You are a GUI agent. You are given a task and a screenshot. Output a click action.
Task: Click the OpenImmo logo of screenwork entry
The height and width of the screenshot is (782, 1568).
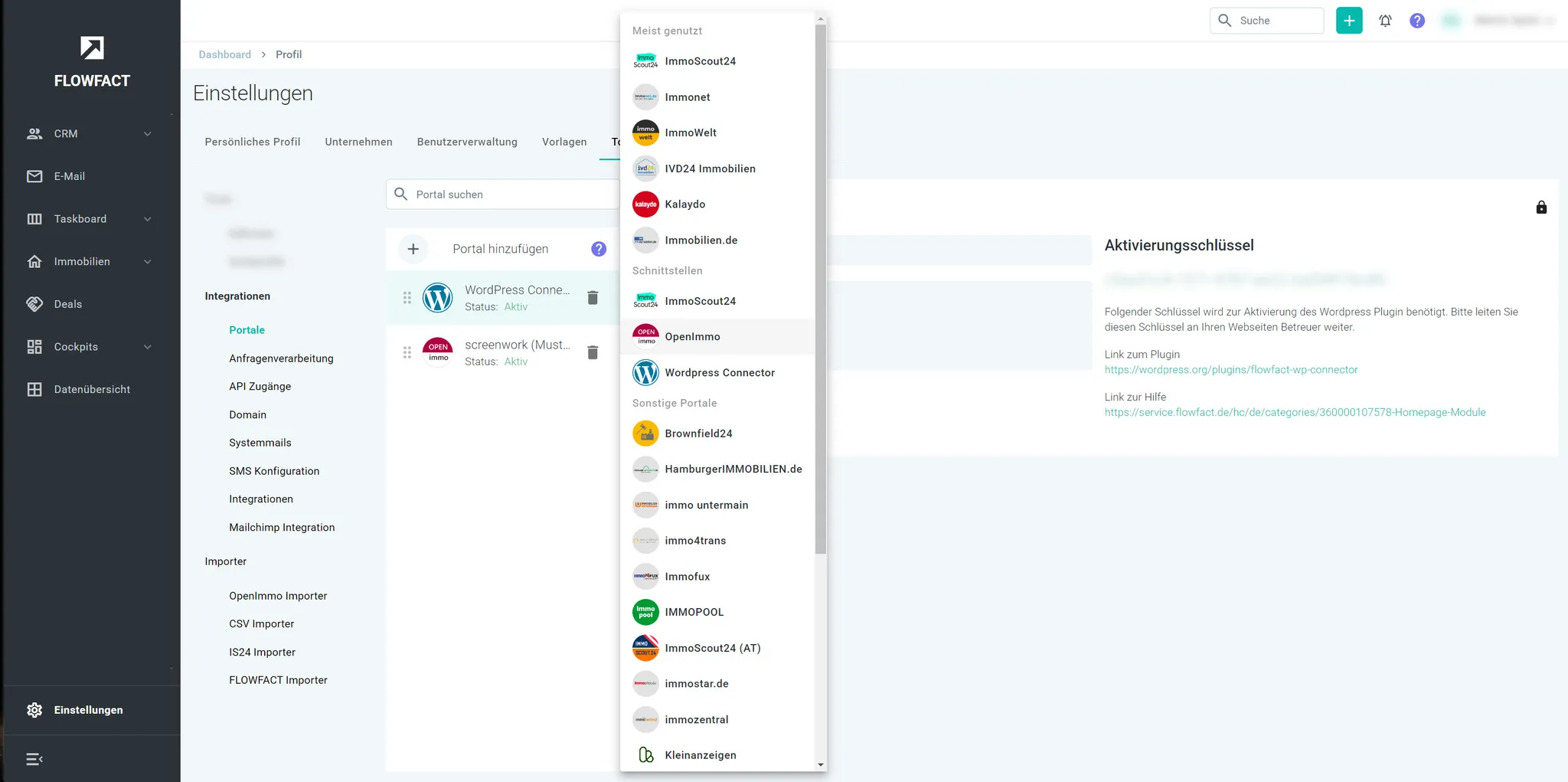tap(438, 352)
